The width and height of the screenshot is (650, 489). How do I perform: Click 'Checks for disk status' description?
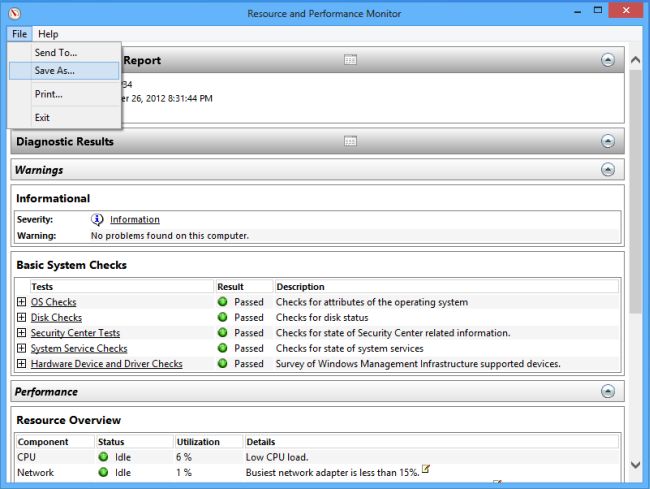pyautogui.click(x=322, y=318)
